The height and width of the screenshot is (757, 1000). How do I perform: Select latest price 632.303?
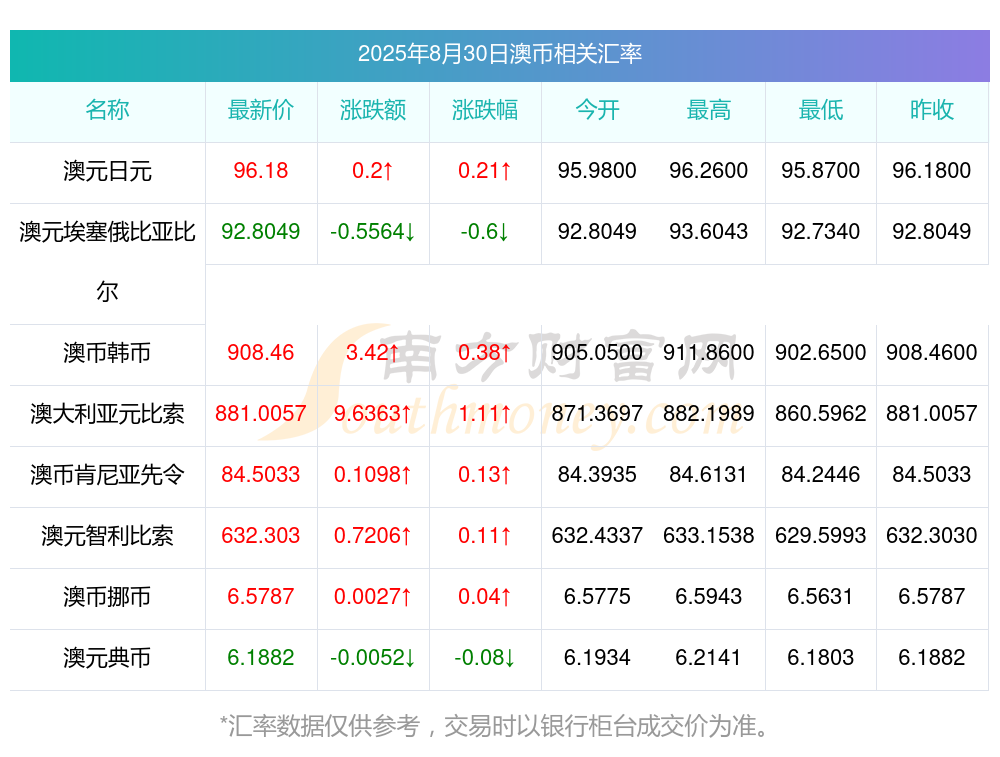click(x=261, y=535)
